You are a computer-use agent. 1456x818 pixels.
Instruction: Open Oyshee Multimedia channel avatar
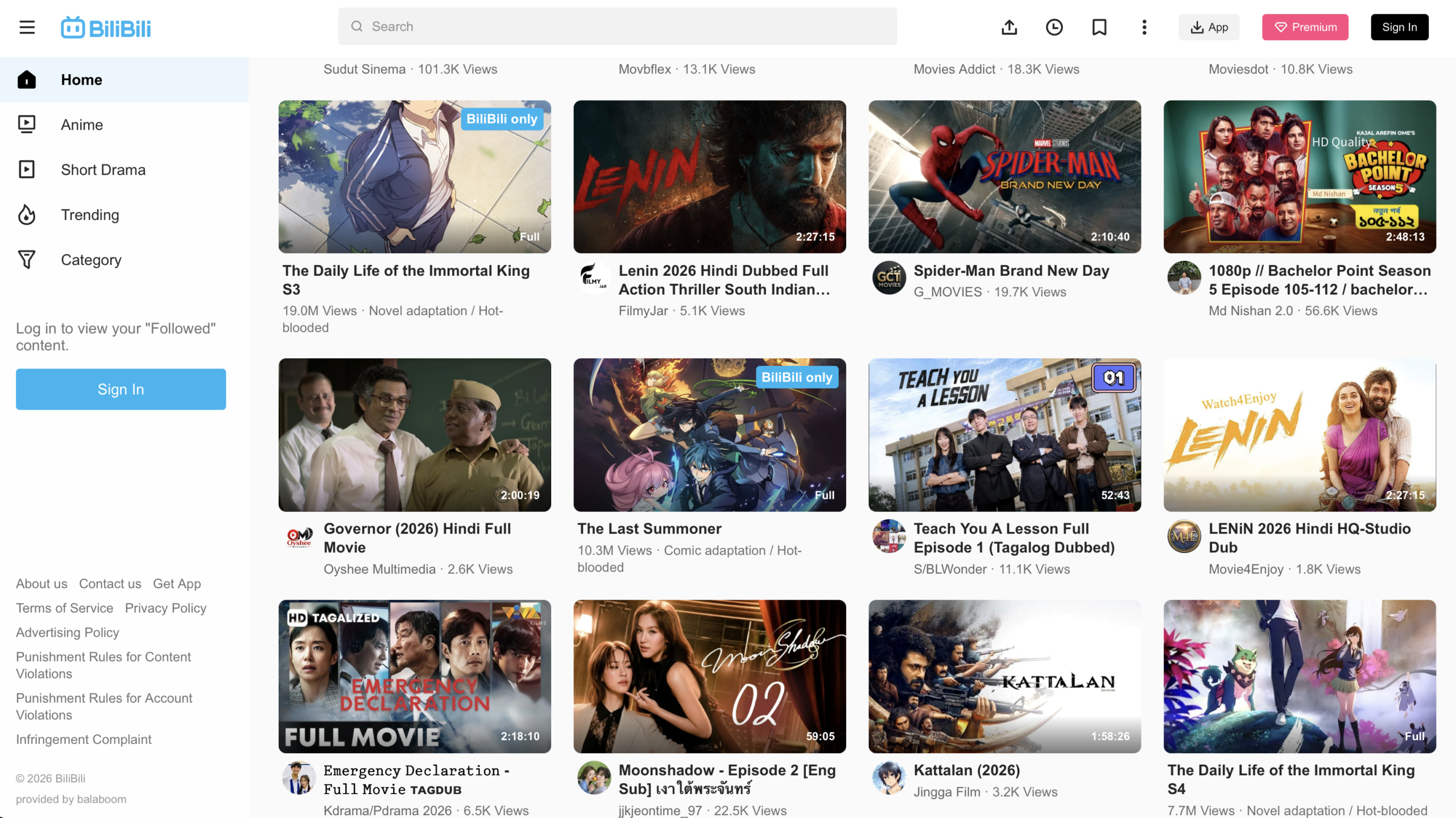point(299,536)
